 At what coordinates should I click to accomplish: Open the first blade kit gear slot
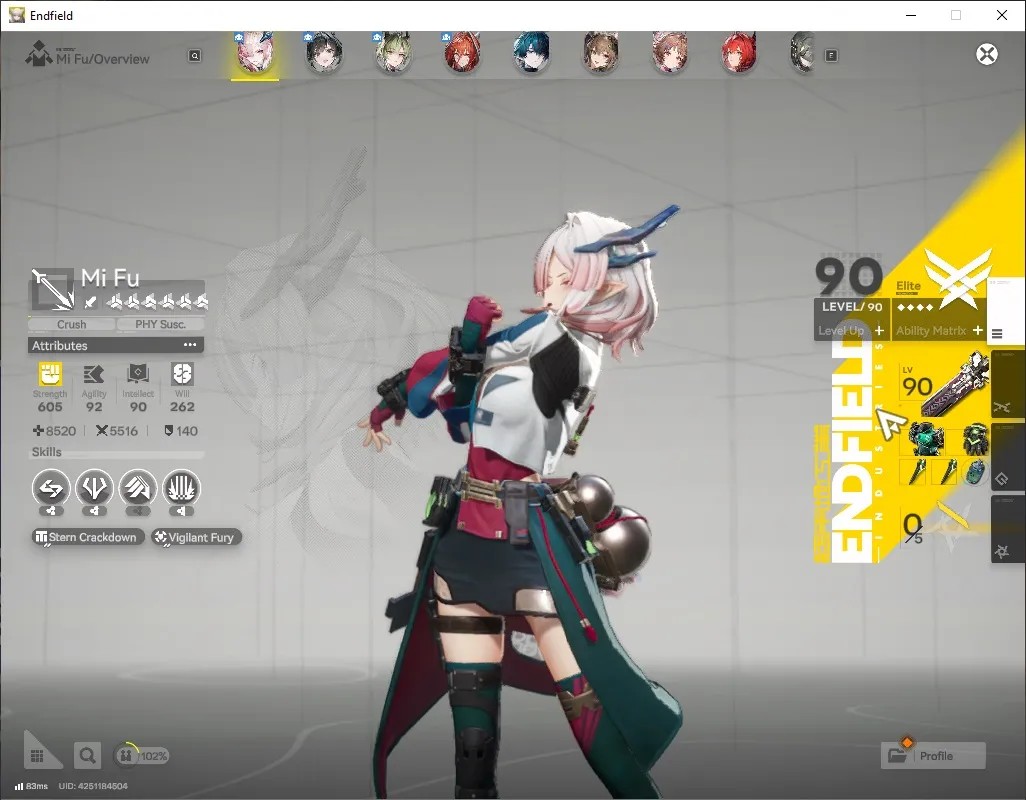pyautogui.click(x=915, y=472)
